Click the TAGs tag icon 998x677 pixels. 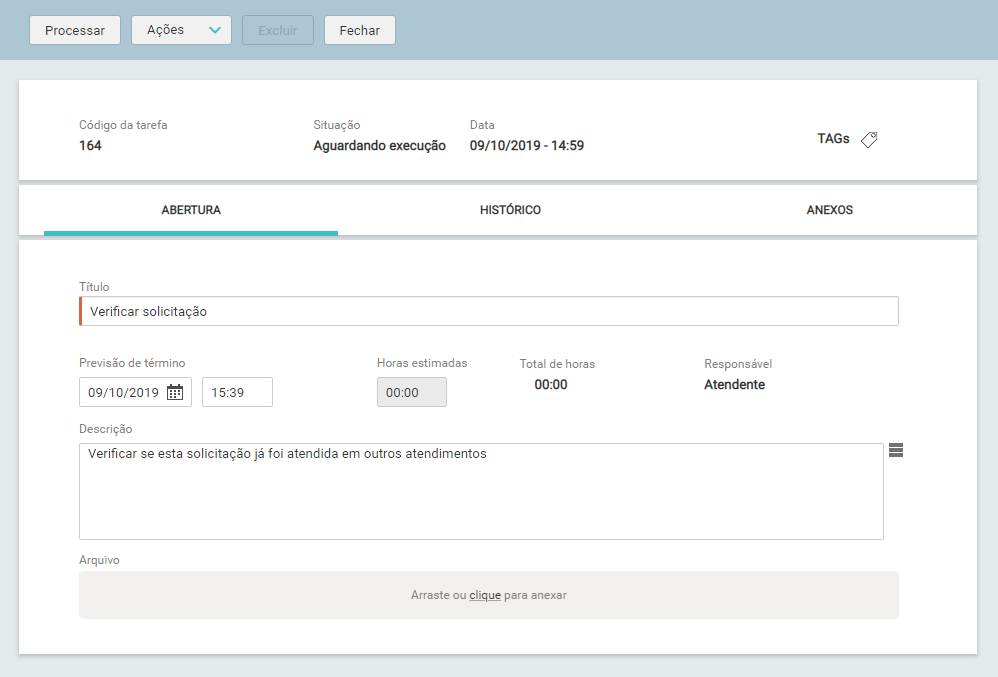(x=869, y=139)
